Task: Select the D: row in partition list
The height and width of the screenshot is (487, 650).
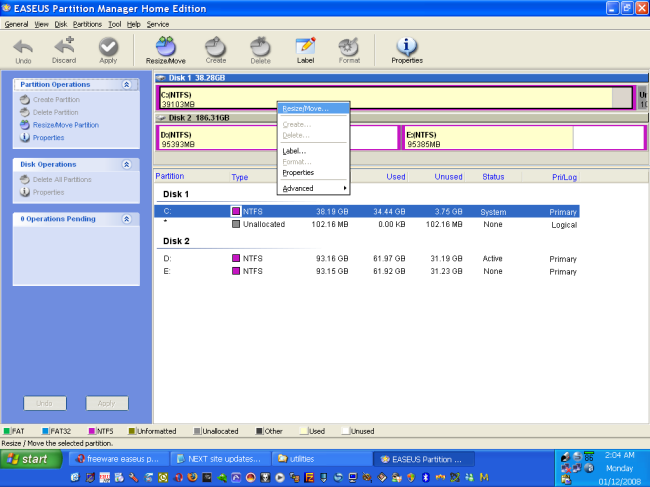Action: 367,259
